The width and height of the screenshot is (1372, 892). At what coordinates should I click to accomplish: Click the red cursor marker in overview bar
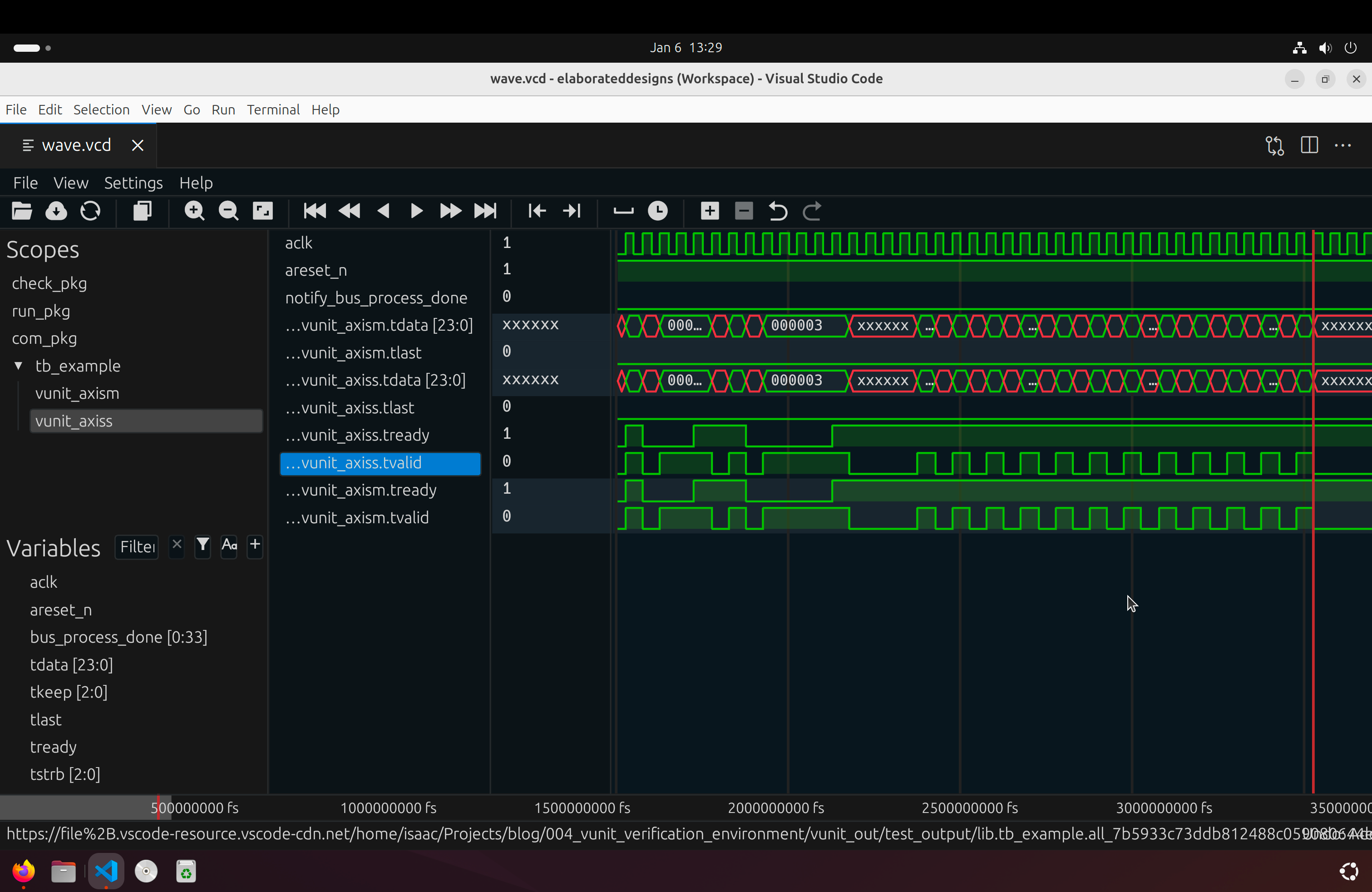click(x=158, y=807)
